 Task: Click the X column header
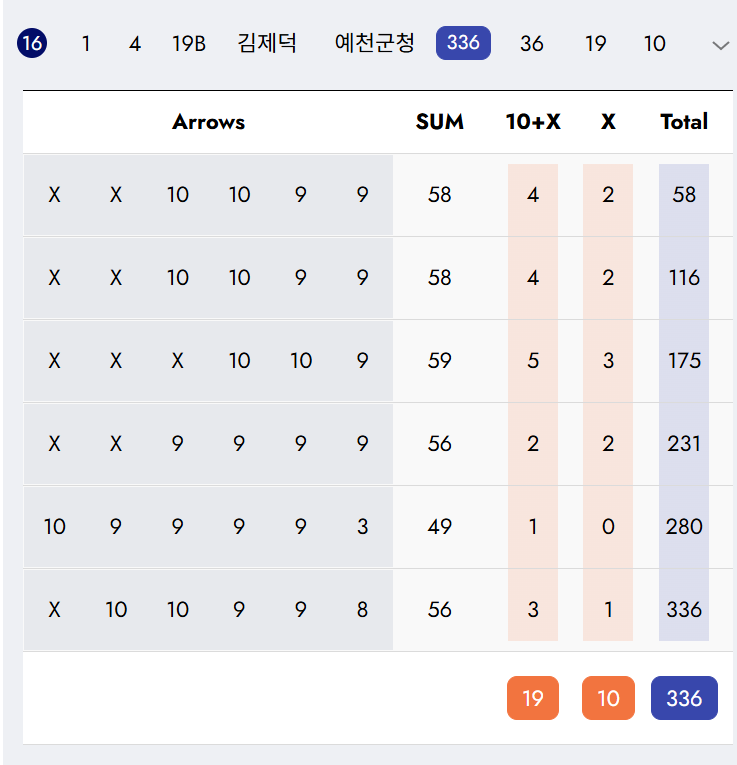click(x=608, y=122)
